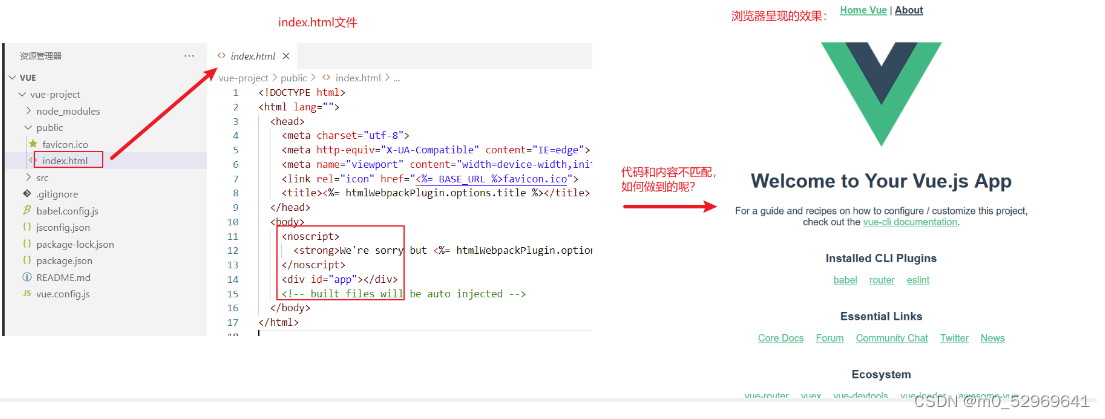Click the .gitignore git file icon
The width and height of the screenshot is (1105, 419).
27,194
